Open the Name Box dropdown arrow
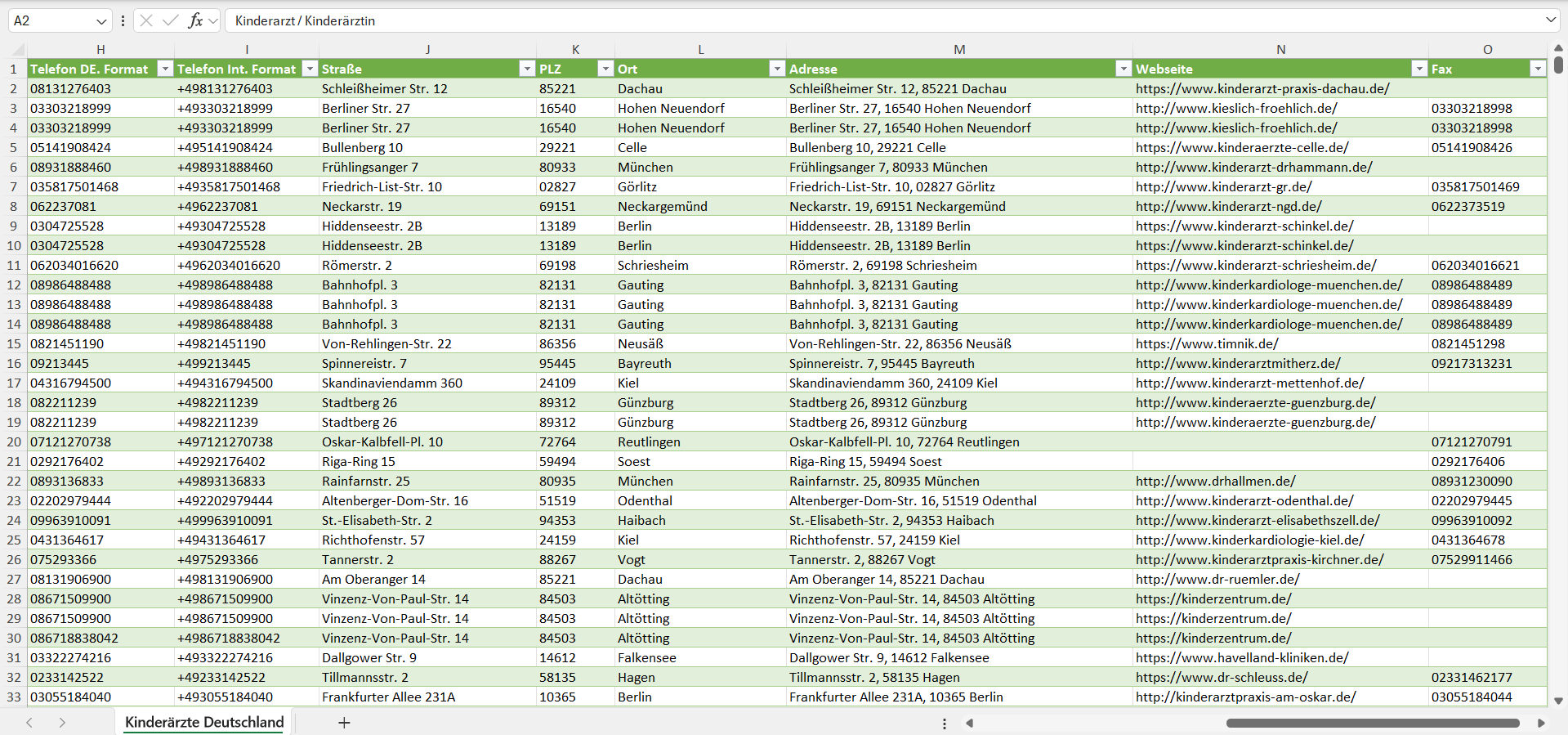The width and height of the screenshot is (1568, 735). (101, 20)
